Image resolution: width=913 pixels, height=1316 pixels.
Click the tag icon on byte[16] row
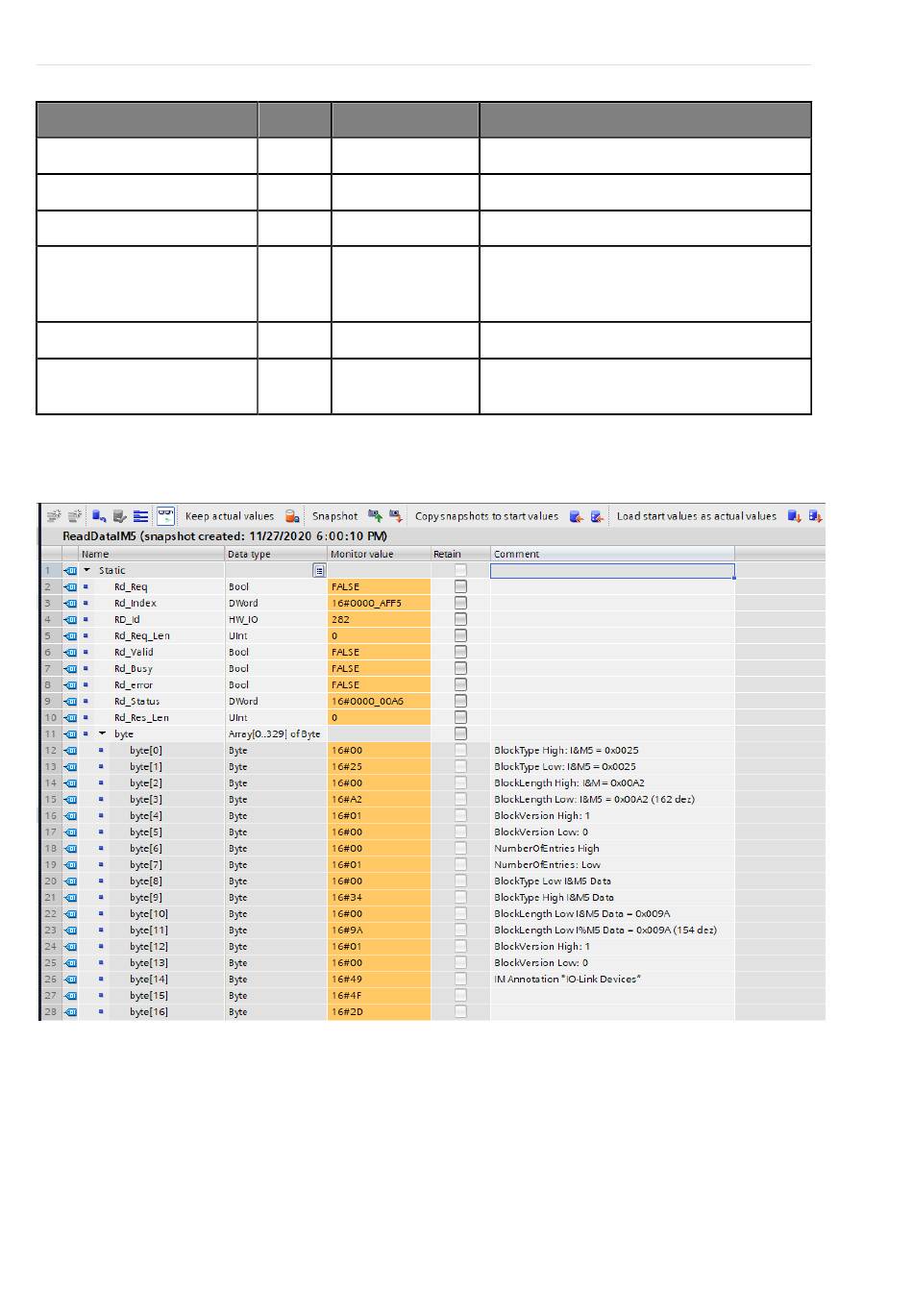coord(70,1012)
